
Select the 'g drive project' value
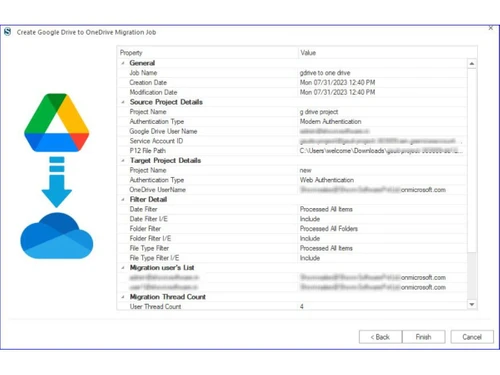click(x=319, y=112)
